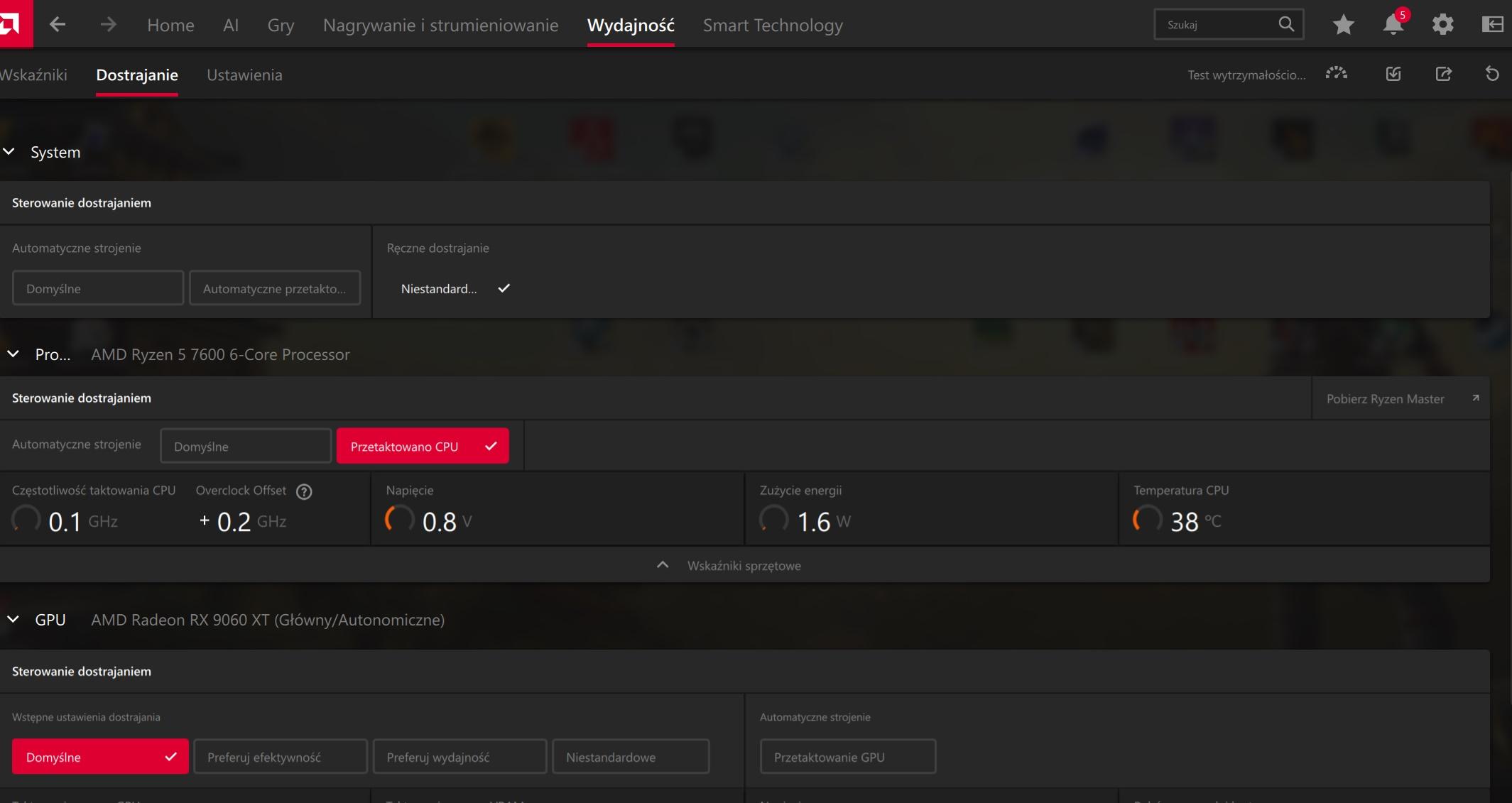Image resolution: width=1512 pixels, height=803 pixels.
Task: Collapse the System section chevron
Action: click(x=9, y=152)
